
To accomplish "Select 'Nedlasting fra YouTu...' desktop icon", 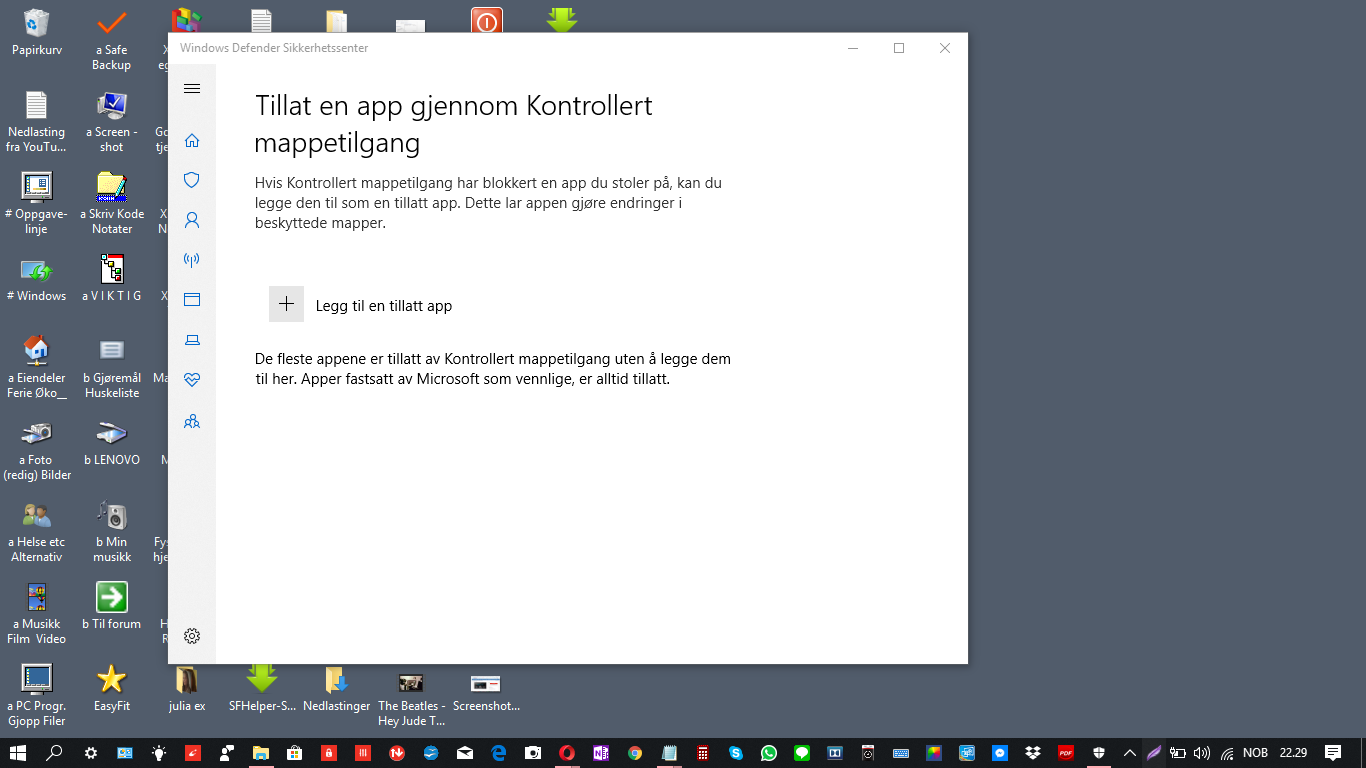I will click(36, 122).
